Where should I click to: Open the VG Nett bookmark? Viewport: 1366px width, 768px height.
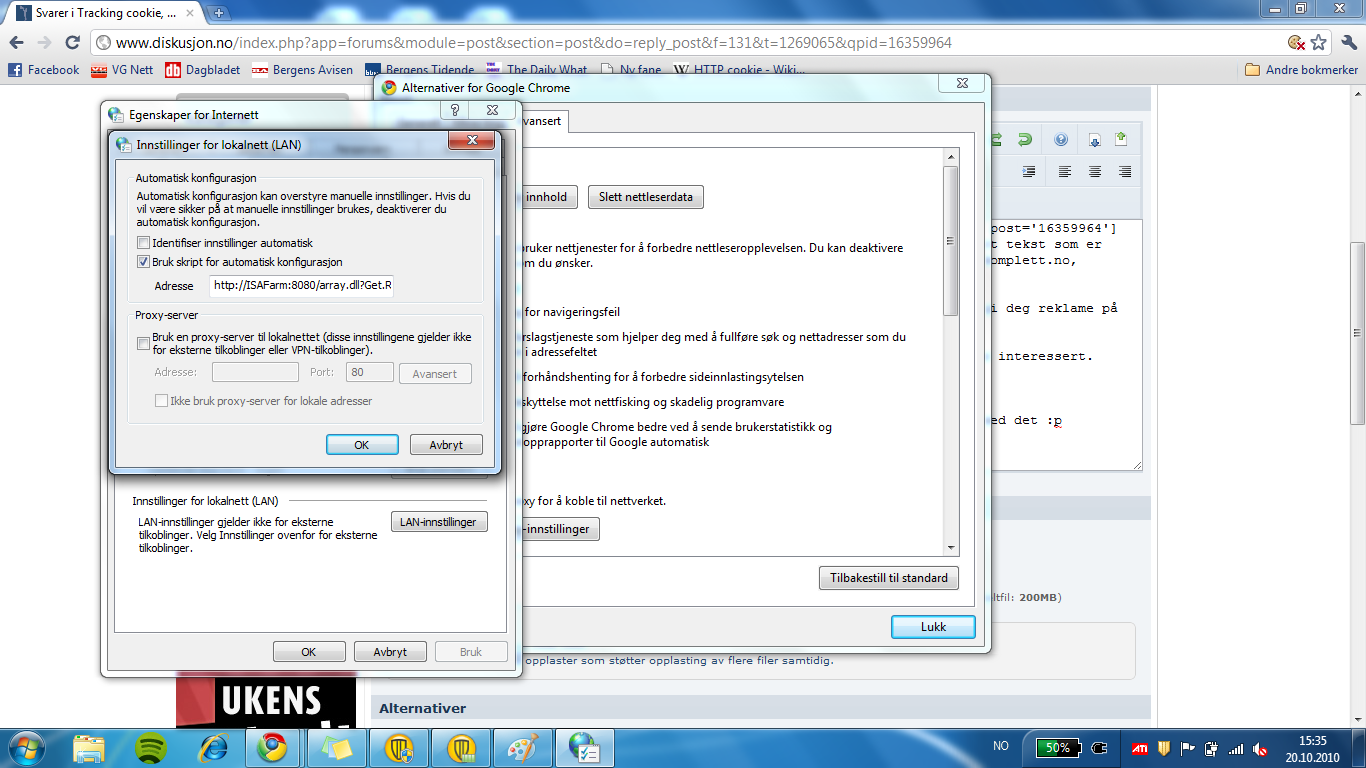point(122,70)
